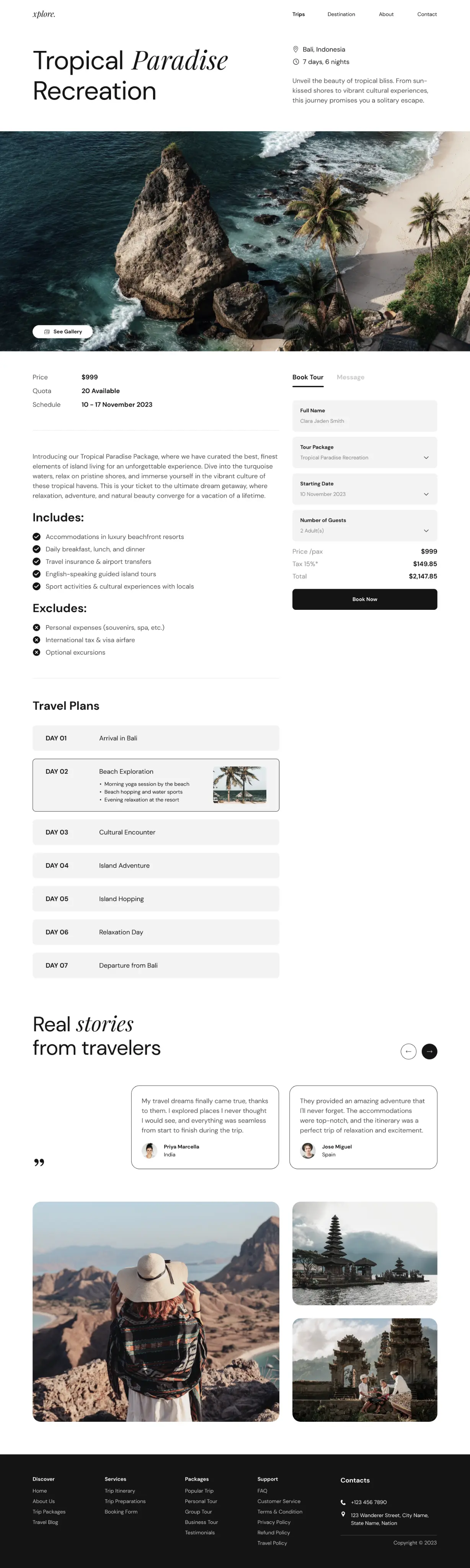The width and height of the screenshot is (470, 1568).
Task: Click the address pin icon in footer
Action: point(343,1514)
